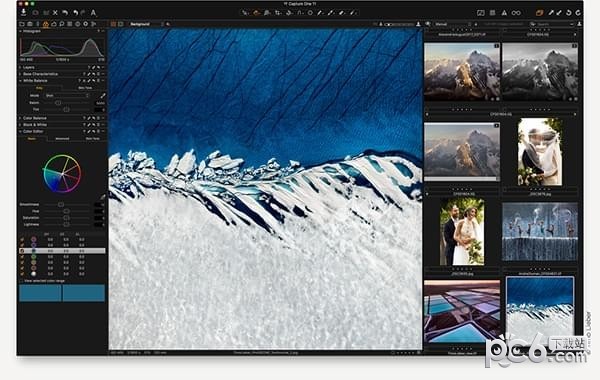Expand the Base Characteristics panel
600x380 pixels.
coord(20,74)
